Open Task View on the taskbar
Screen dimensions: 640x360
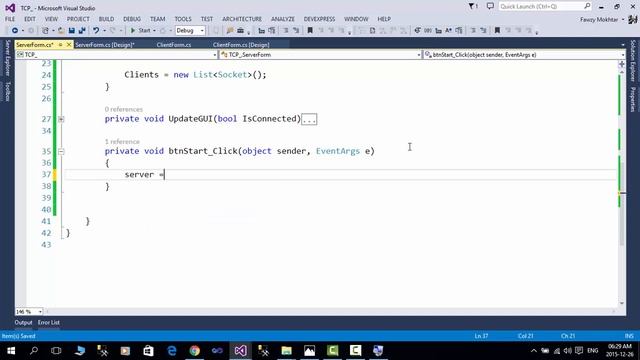tap(56, 351)
